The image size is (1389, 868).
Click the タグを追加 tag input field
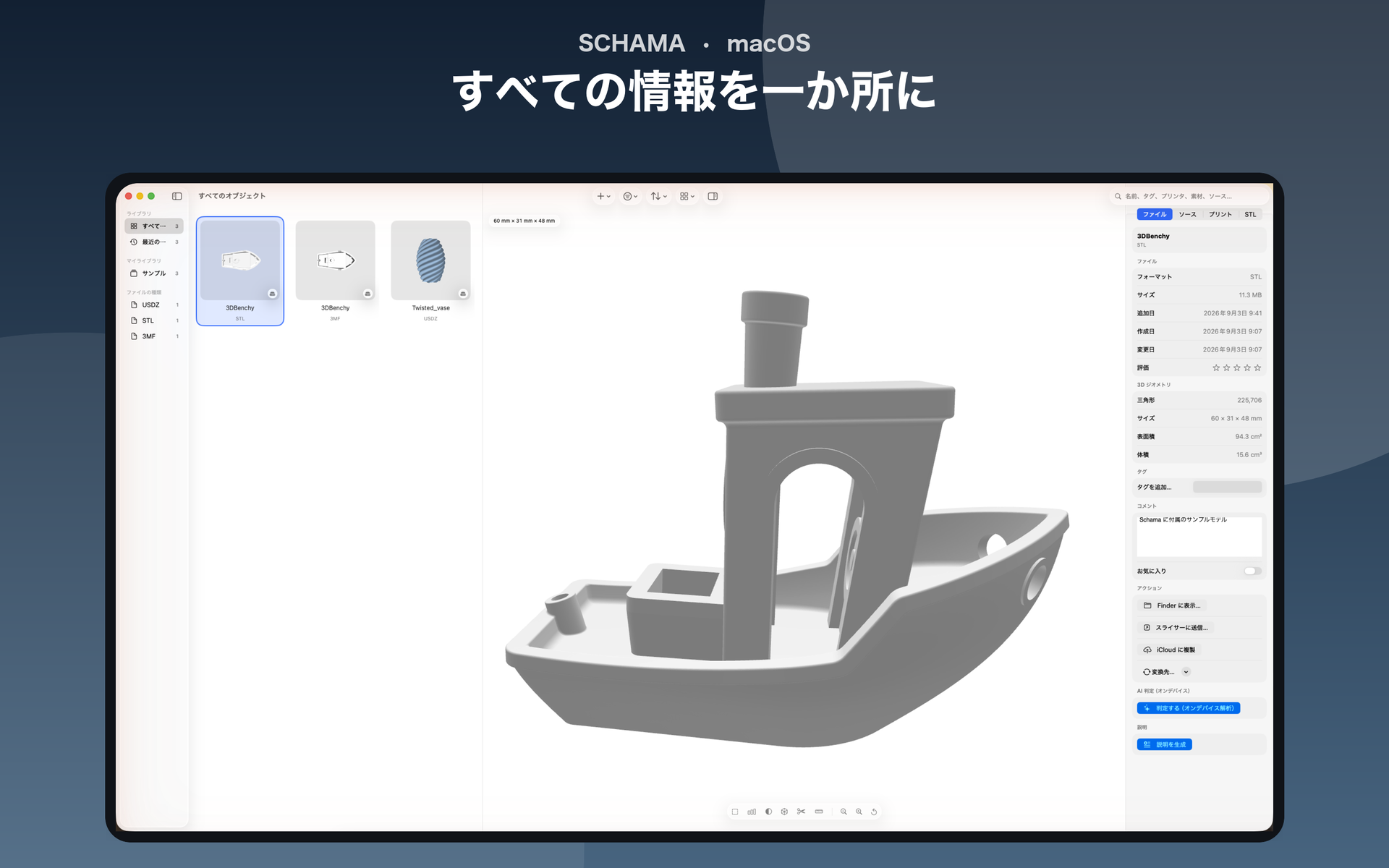(x=1227, y=488)
